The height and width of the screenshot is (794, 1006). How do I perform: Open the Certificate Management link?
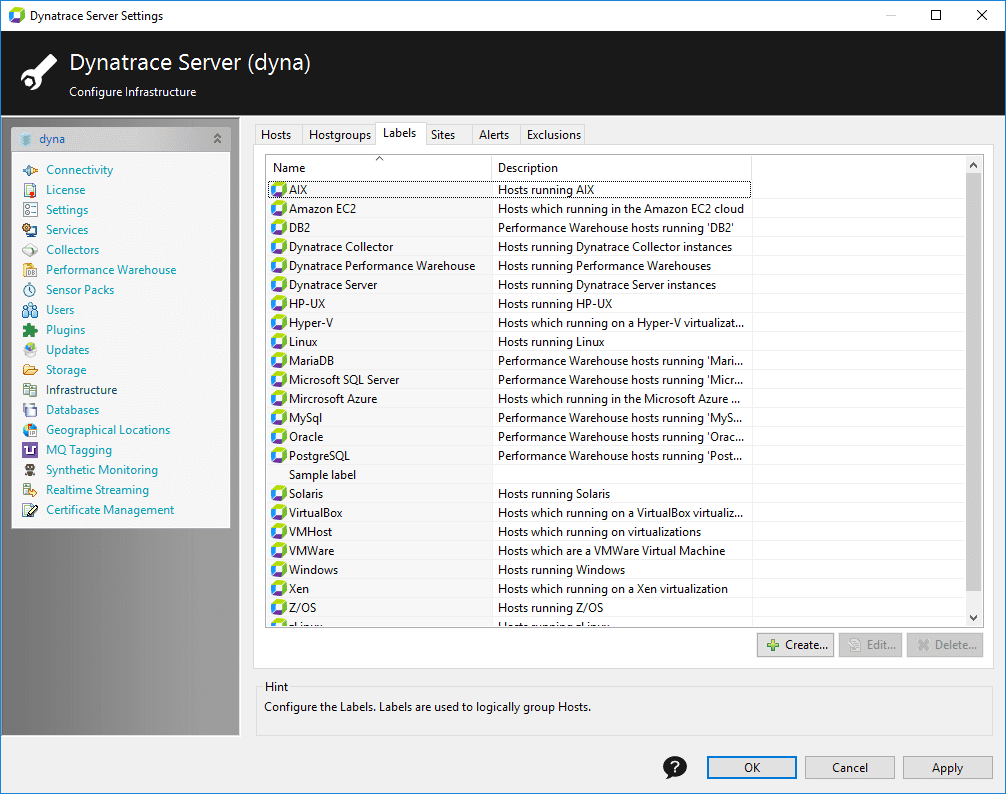click(x=110, y=510)
